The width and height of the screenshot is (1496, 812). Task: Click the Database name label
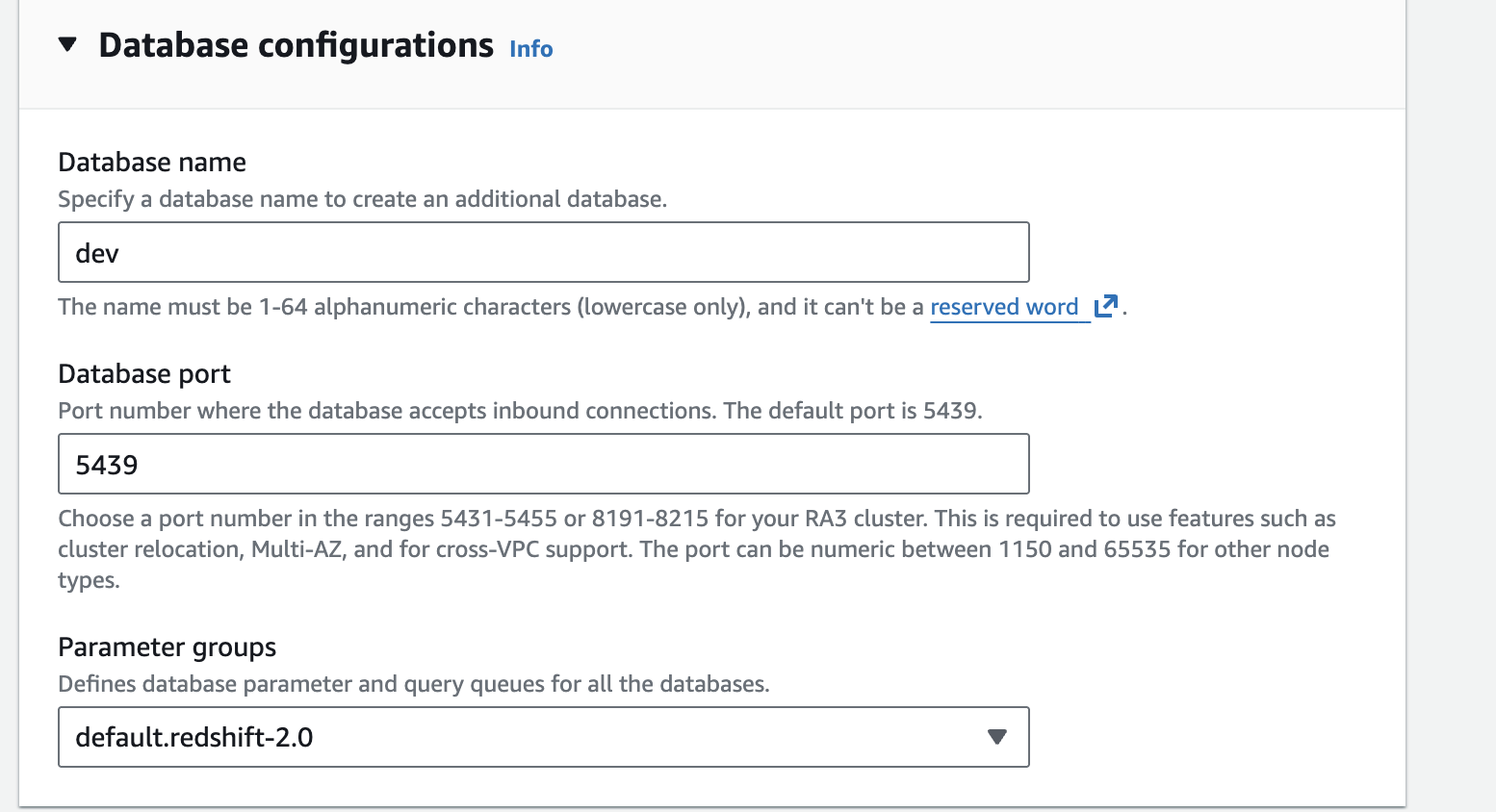coord(152,162)
